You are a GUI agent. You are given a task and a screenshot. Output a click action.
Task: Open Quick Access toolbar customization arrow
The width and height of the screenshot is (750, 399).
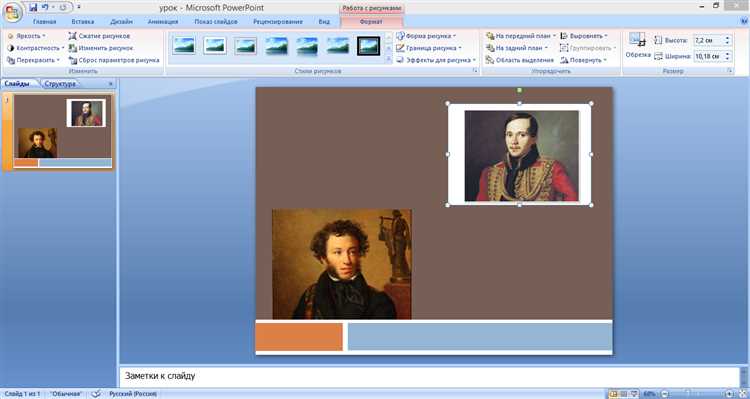coord(78,8)
